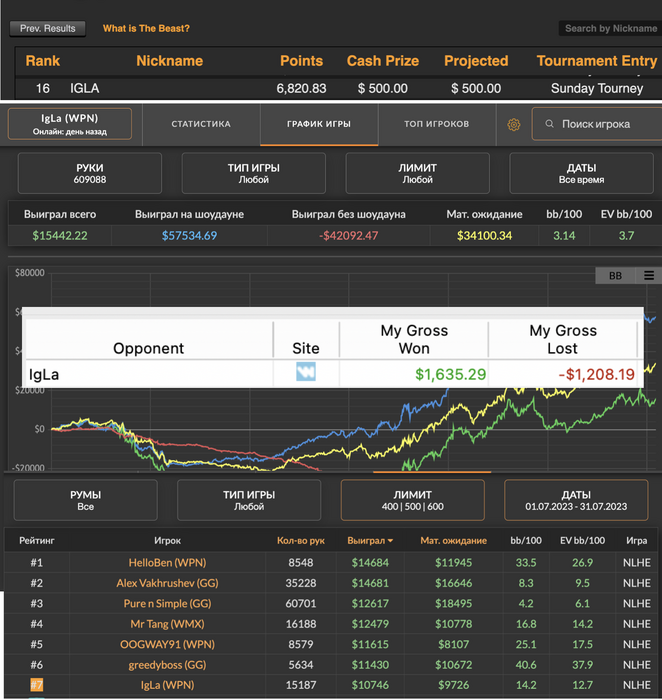The height and width of the screenshot is (700, 662).
Task: Toggle the BB chart units button
Action: (615, 275)
